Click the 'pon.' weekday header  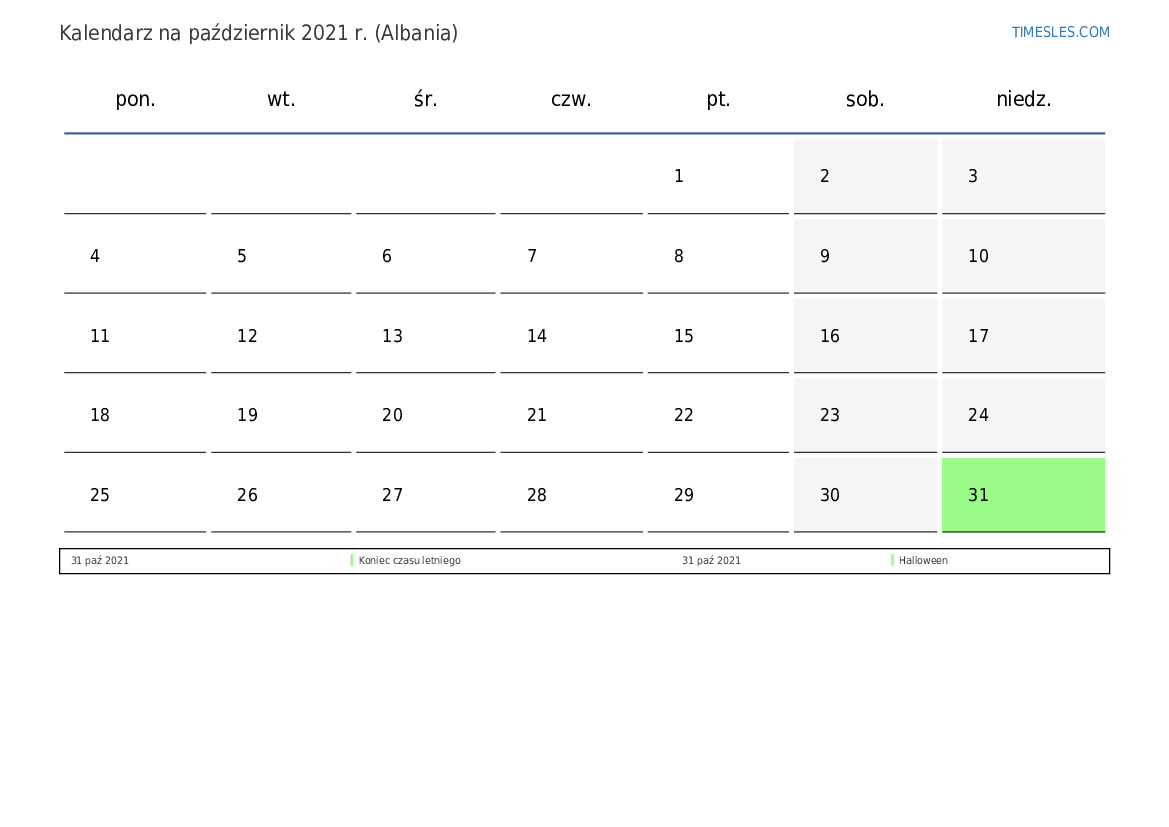click(x=135, y=100)
